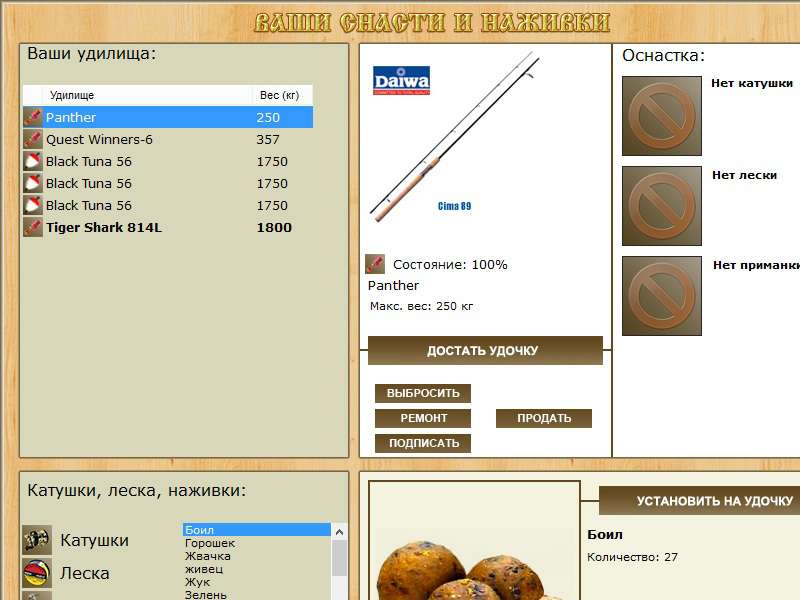Click the 357 weight value
This screenshot has width=800, height=600.
point(268,139)
